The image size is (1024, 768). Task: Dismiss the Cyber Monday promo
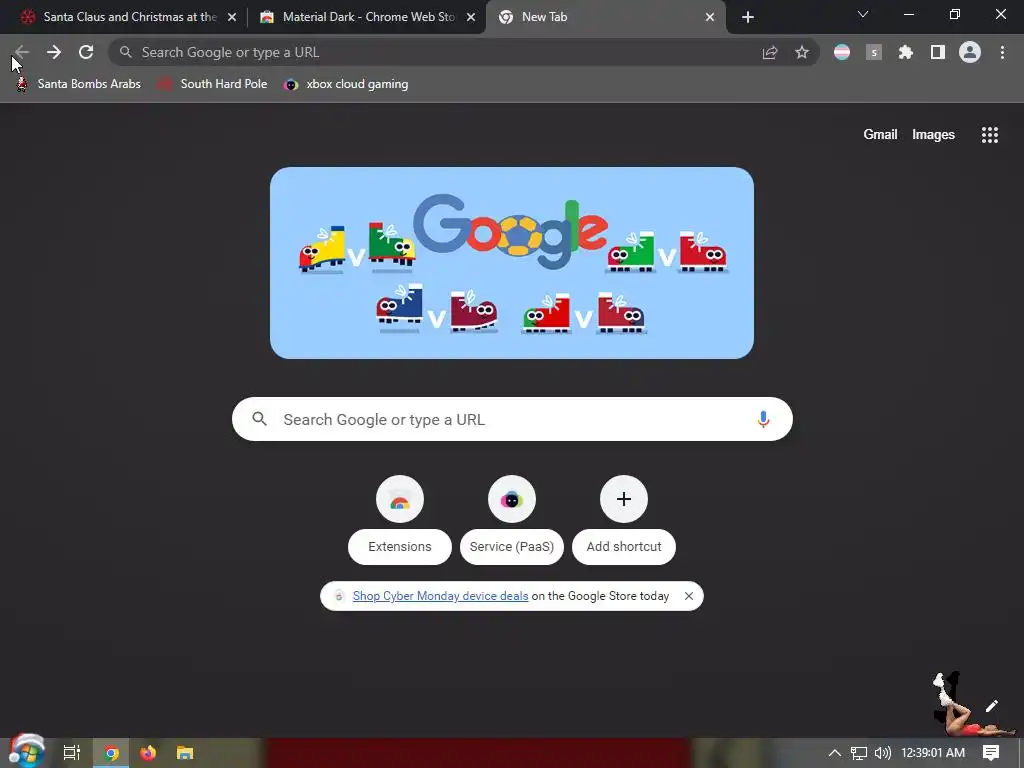click(688, 596)
